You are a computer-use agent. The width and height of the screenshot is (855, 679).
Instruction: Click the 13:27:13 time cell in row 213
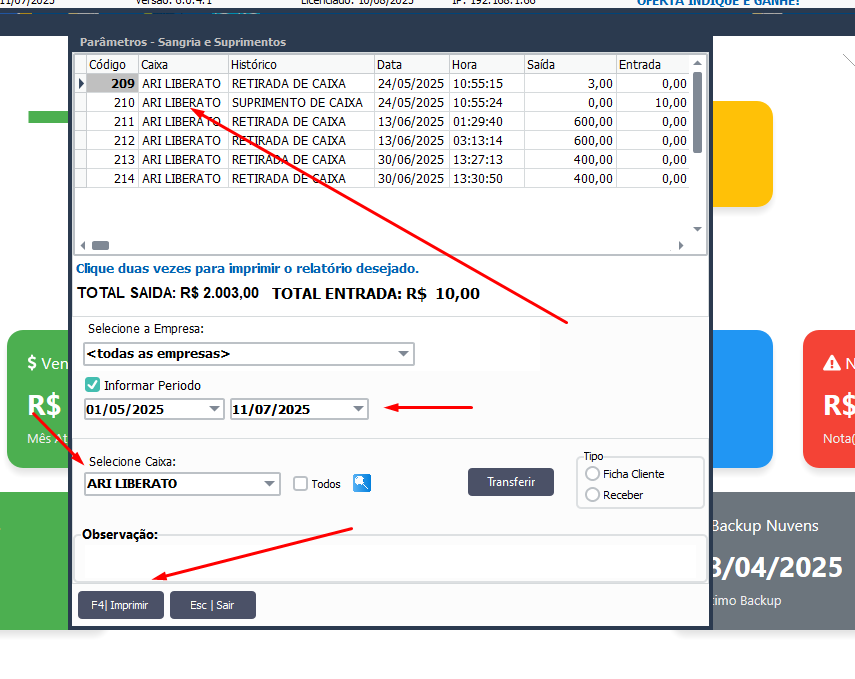[486, 160]
